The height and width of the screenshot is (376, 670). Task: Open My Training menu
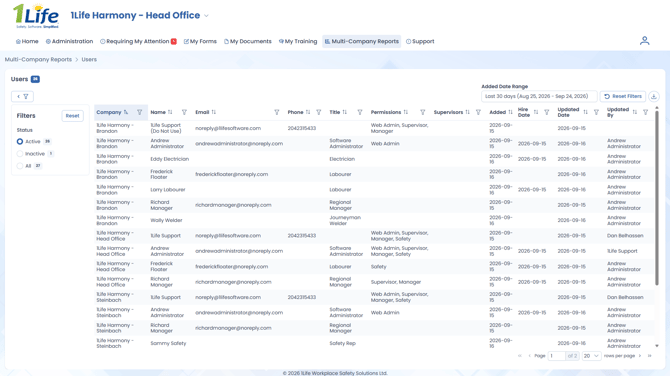pos(298,41)
